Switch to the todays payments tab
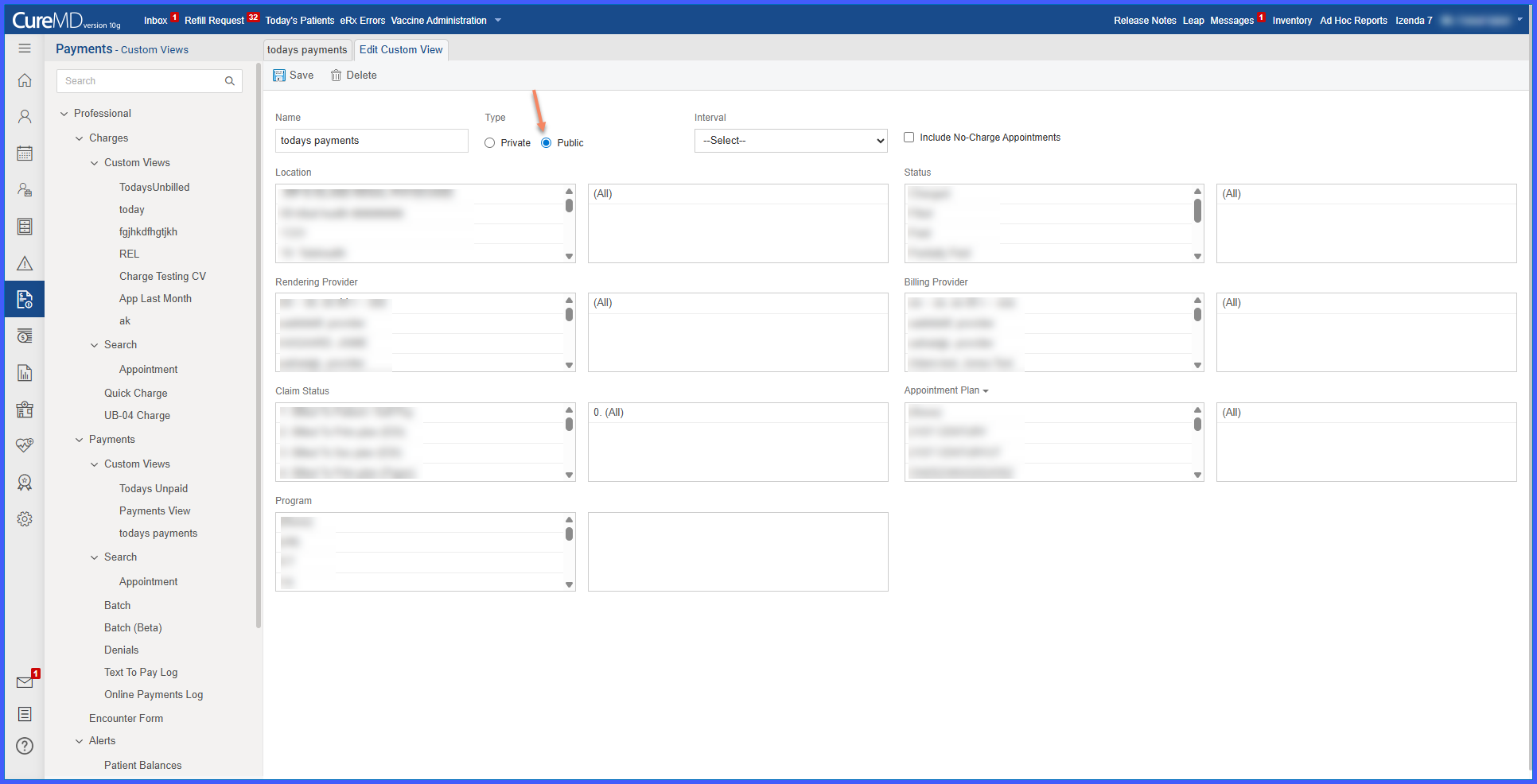Image resolution: width=1537 pixels, height=784 pixels. click(307, 50)
